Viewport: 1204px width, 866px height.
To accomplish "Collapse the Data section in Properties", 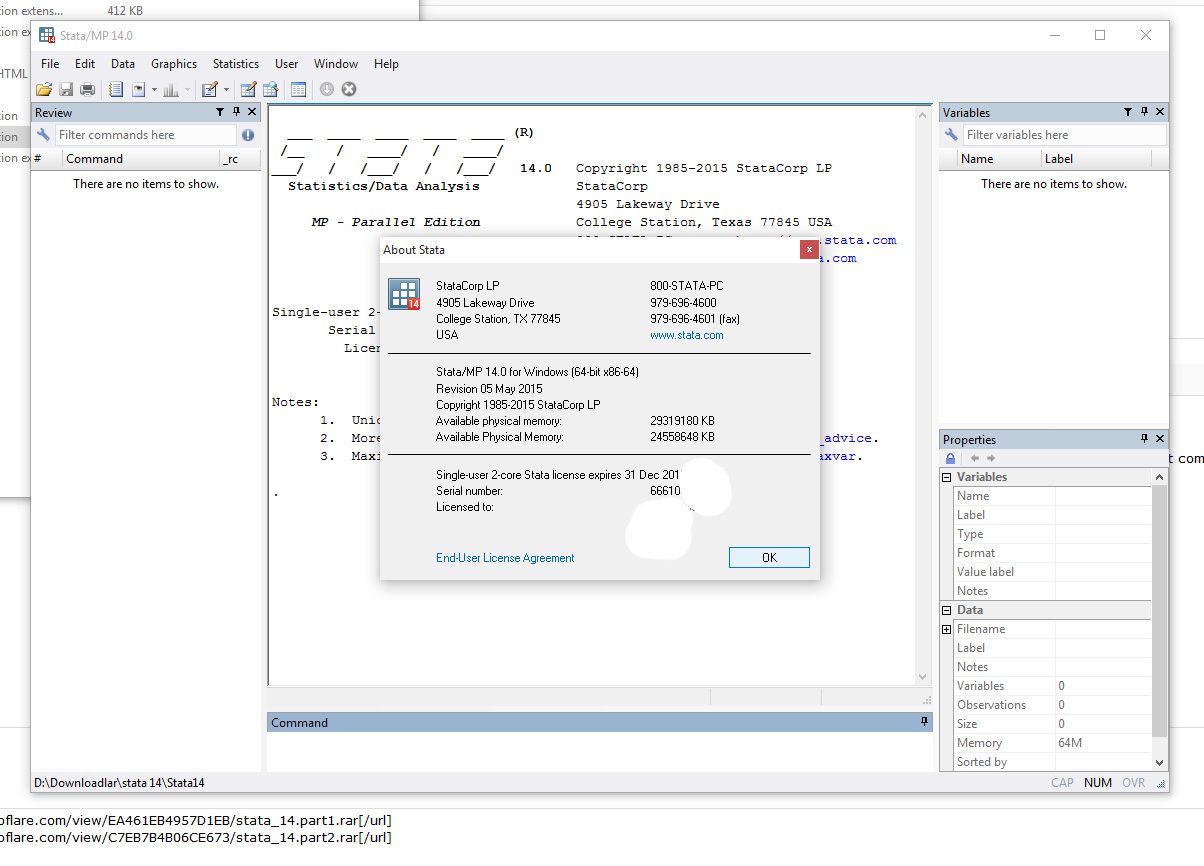I will 947,610.
